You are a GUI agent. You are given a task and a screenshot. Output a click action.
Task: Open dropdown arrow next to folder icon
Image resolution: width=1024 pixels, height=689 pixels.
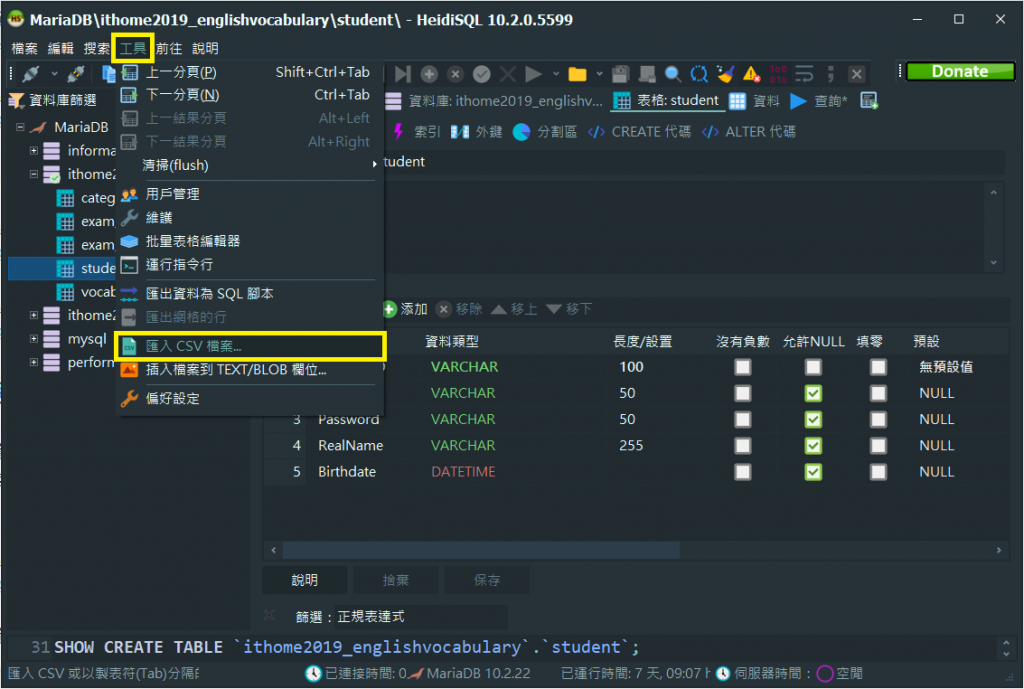tap(599, 74)
